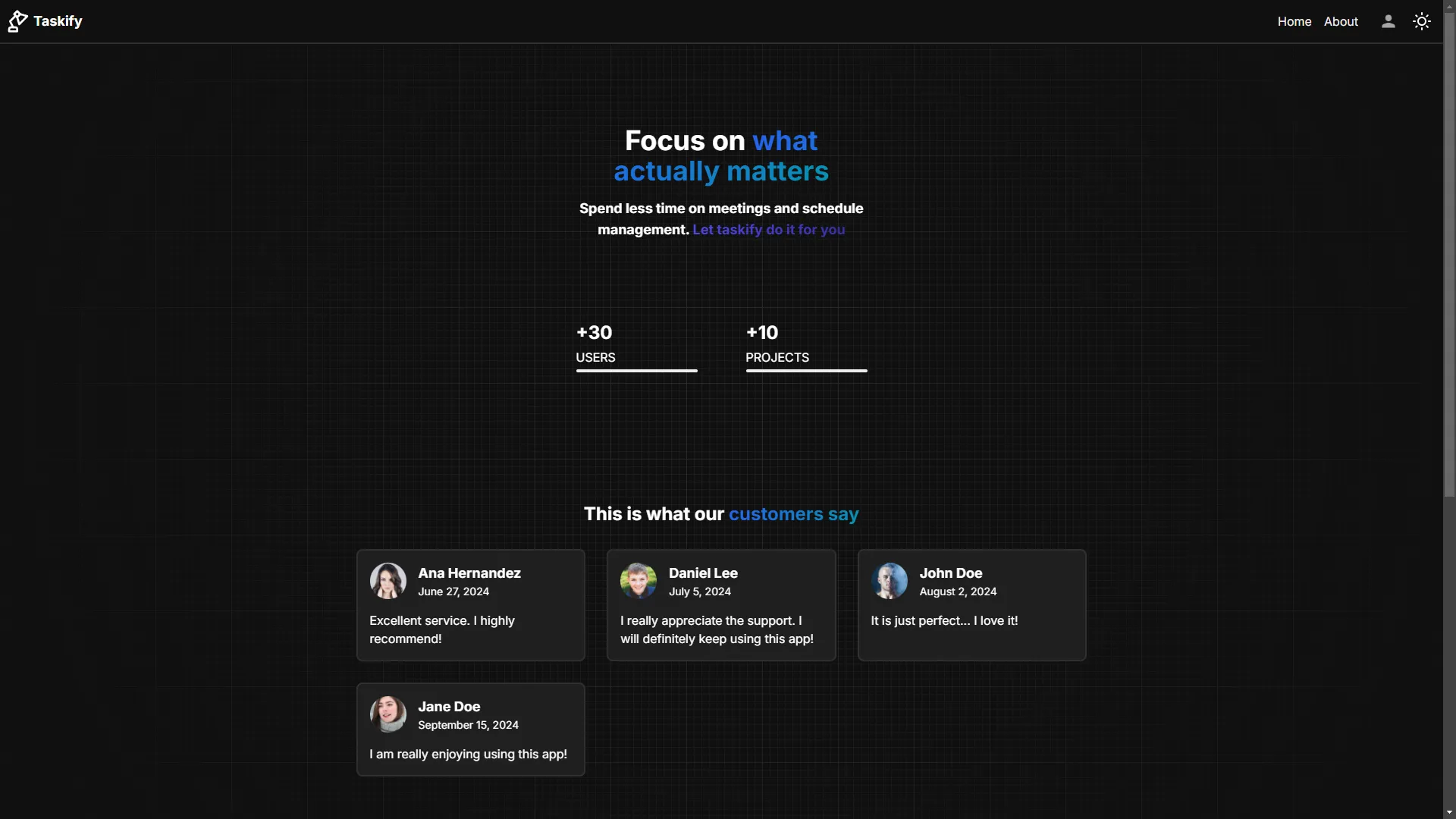This screenshot has height=819, width=1456.
Task: Click Ana Hernandez's avatar photo
Action: coord(388,581)
